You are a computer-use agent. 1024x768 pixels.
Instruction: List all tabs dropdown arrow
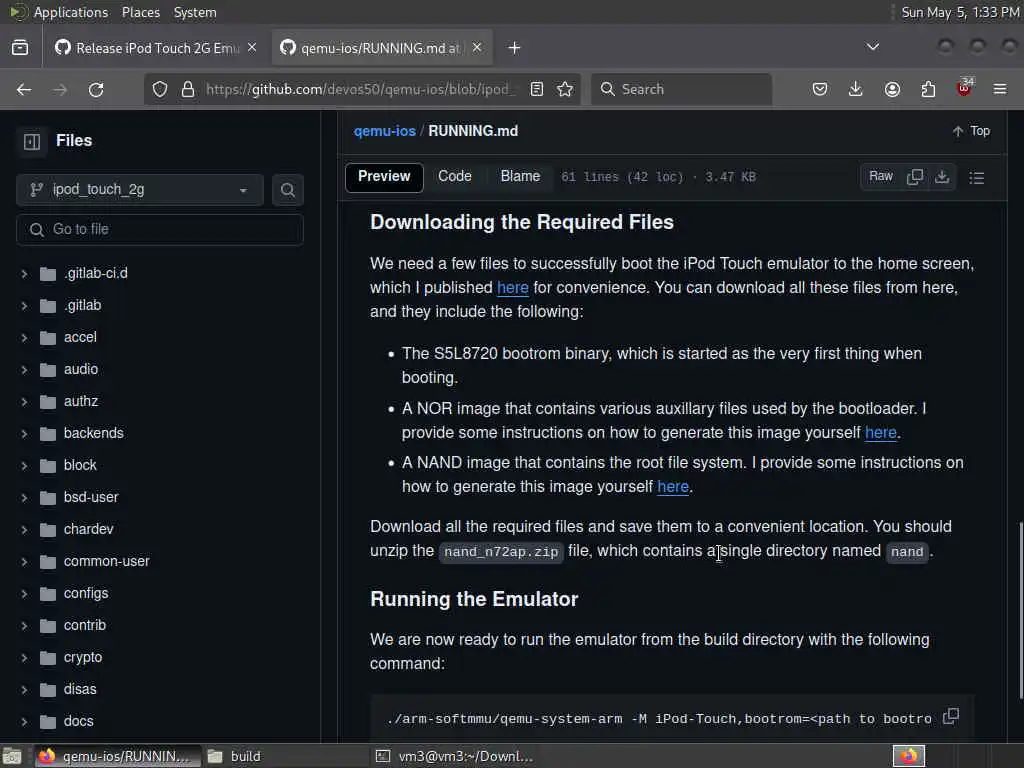pos(872,47)
